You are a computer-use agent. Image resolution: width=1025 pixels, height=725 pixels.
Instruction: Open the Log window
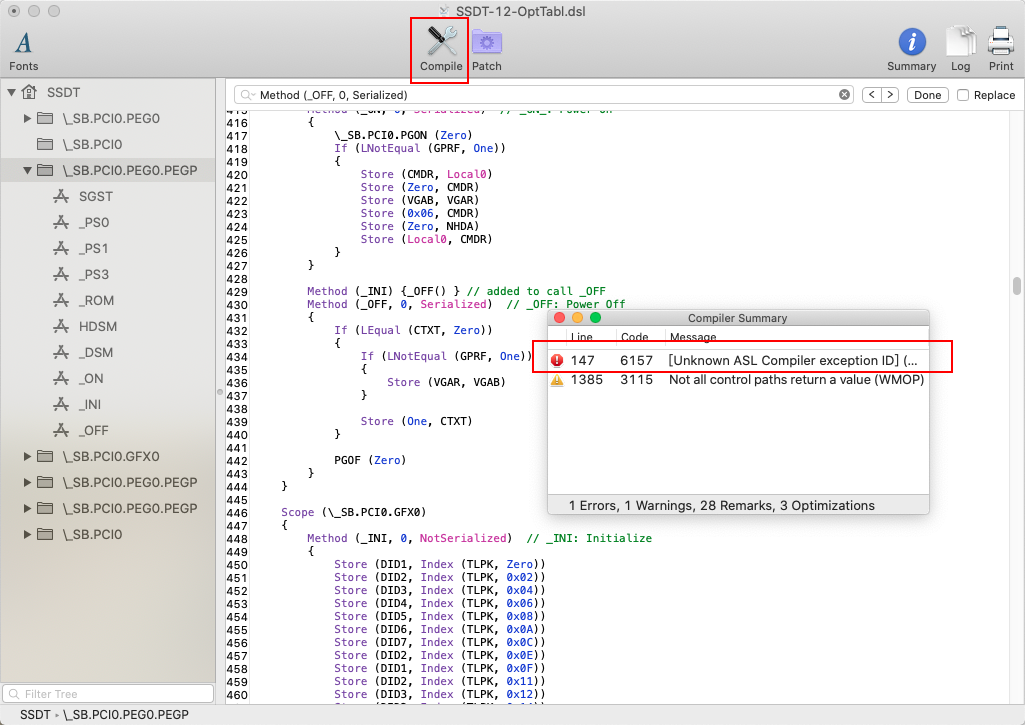[960, 50]
